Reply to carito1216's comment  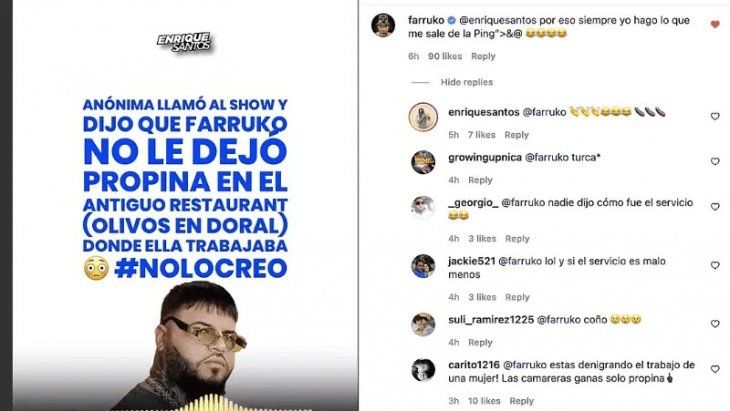(x=521, y=401)
